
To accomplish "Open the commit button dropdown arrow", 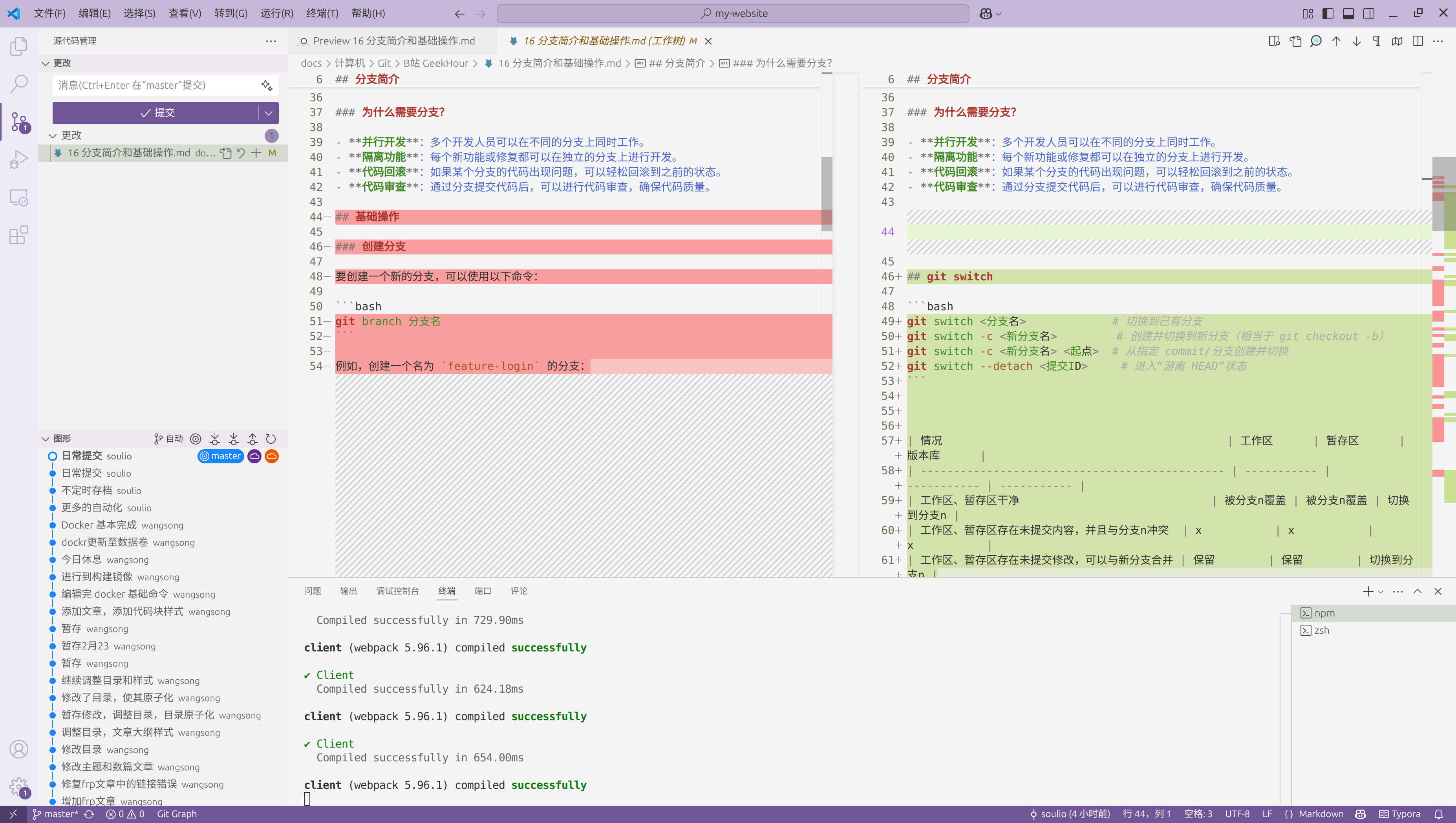I will click(x=269, y=113).
